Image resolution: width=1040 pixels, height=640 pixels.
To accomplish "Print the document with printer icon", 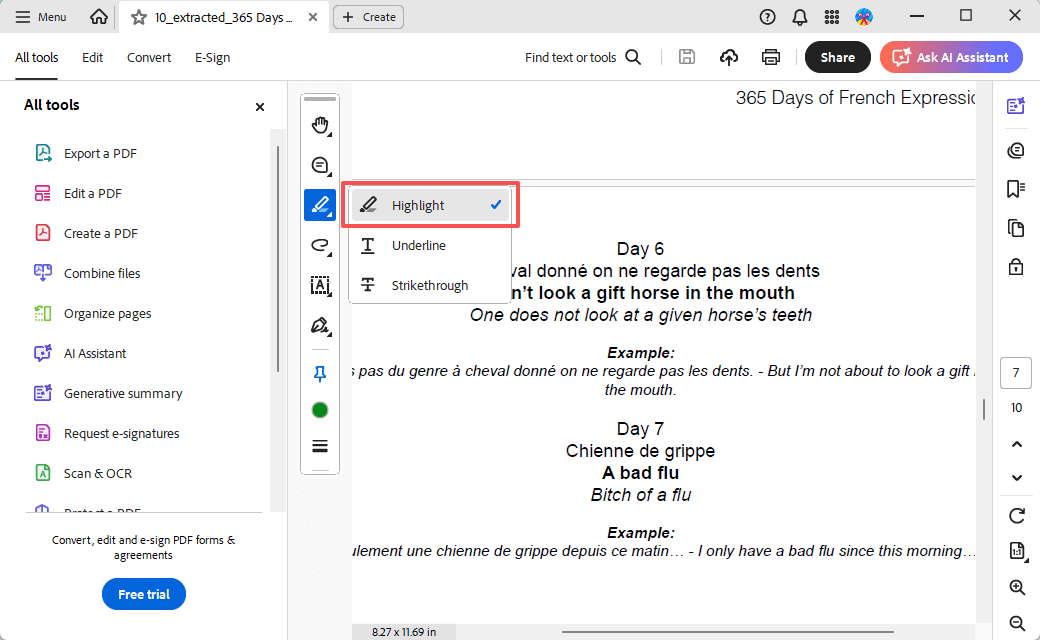I will click(x=770, y=57).
